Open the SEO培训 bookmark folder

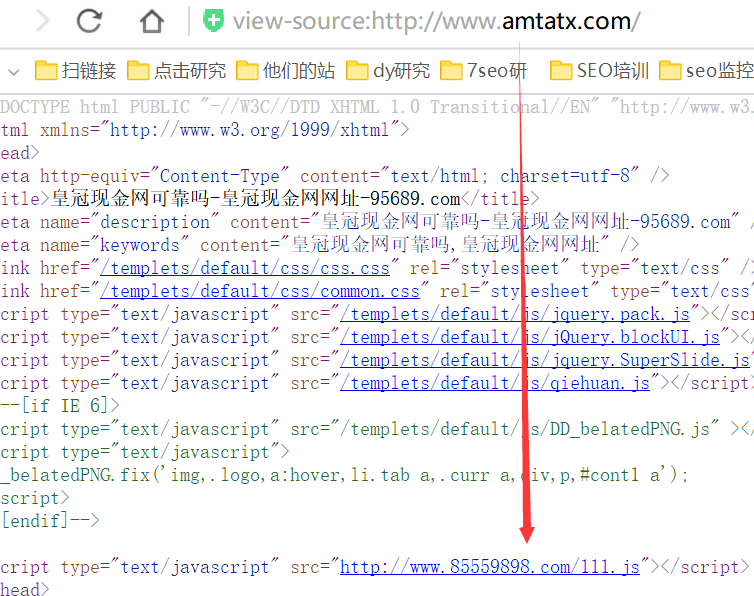(x=600, y=71)
